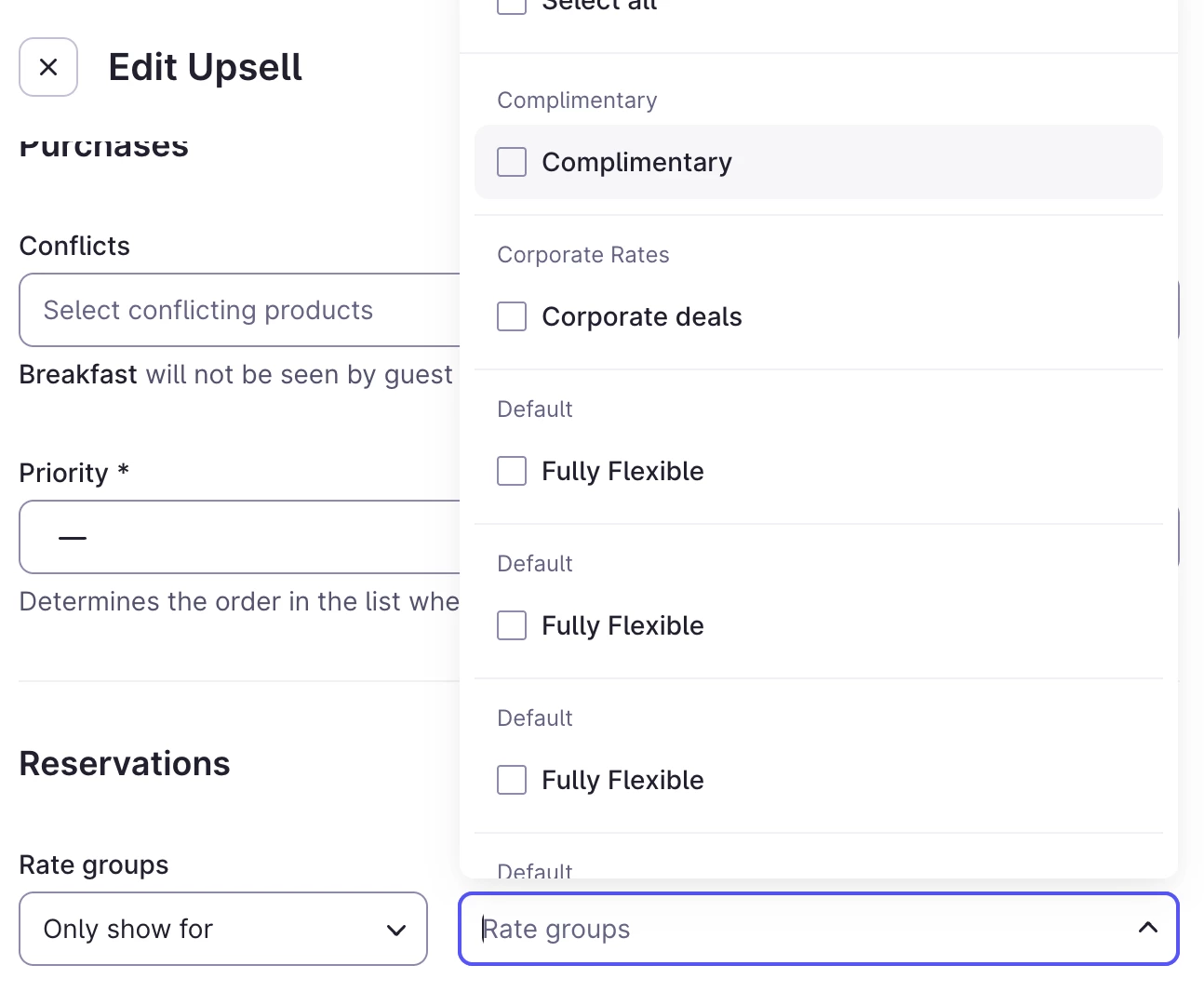Choose the Corporate deals option label
1204x992 pixels.
642,316
